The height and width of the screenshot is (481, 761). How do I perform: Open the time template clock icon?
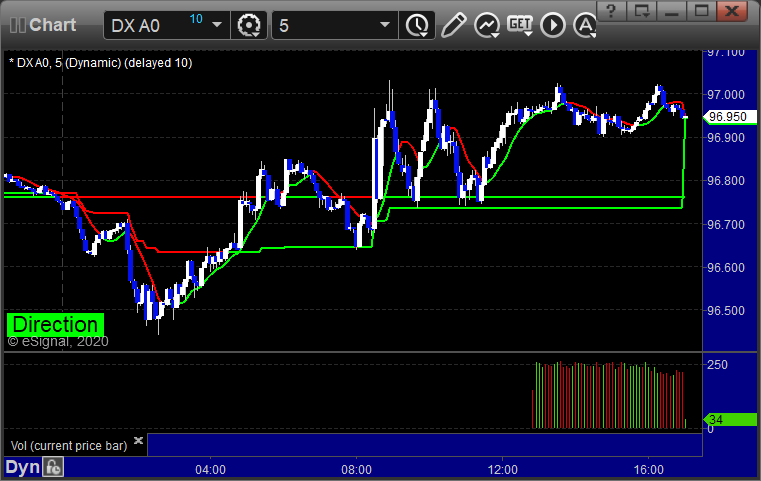point(417,25)
